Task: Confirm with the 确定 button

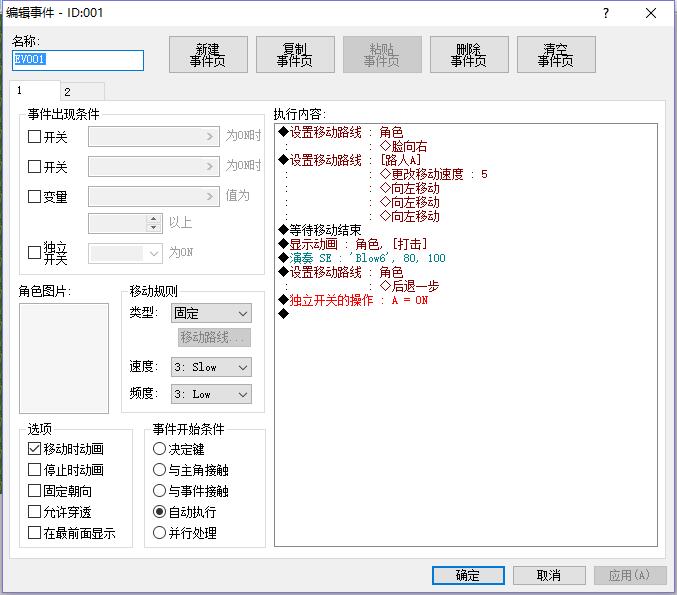Action: tap(468, 575)
